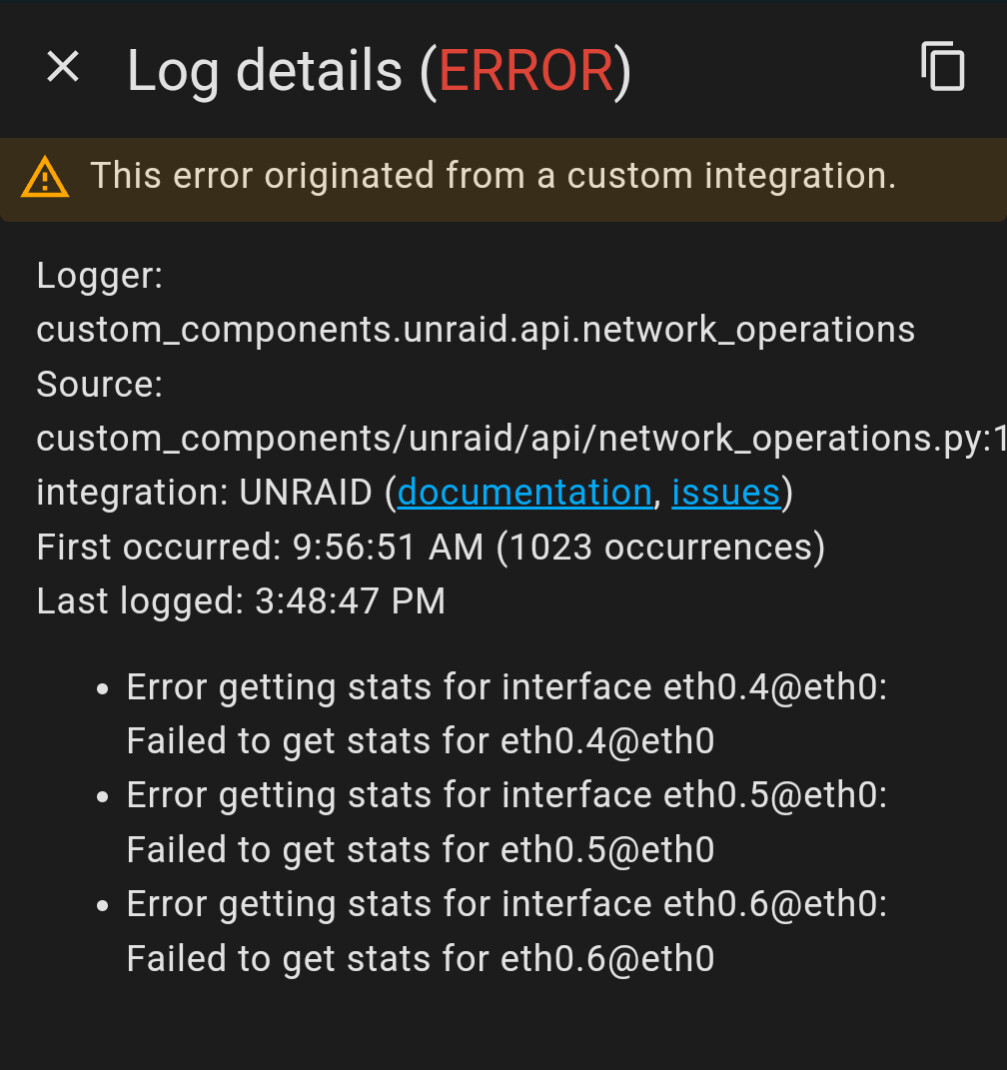Dismiss the dialog with the X button
The image size is (1007, 1070).
63,67
